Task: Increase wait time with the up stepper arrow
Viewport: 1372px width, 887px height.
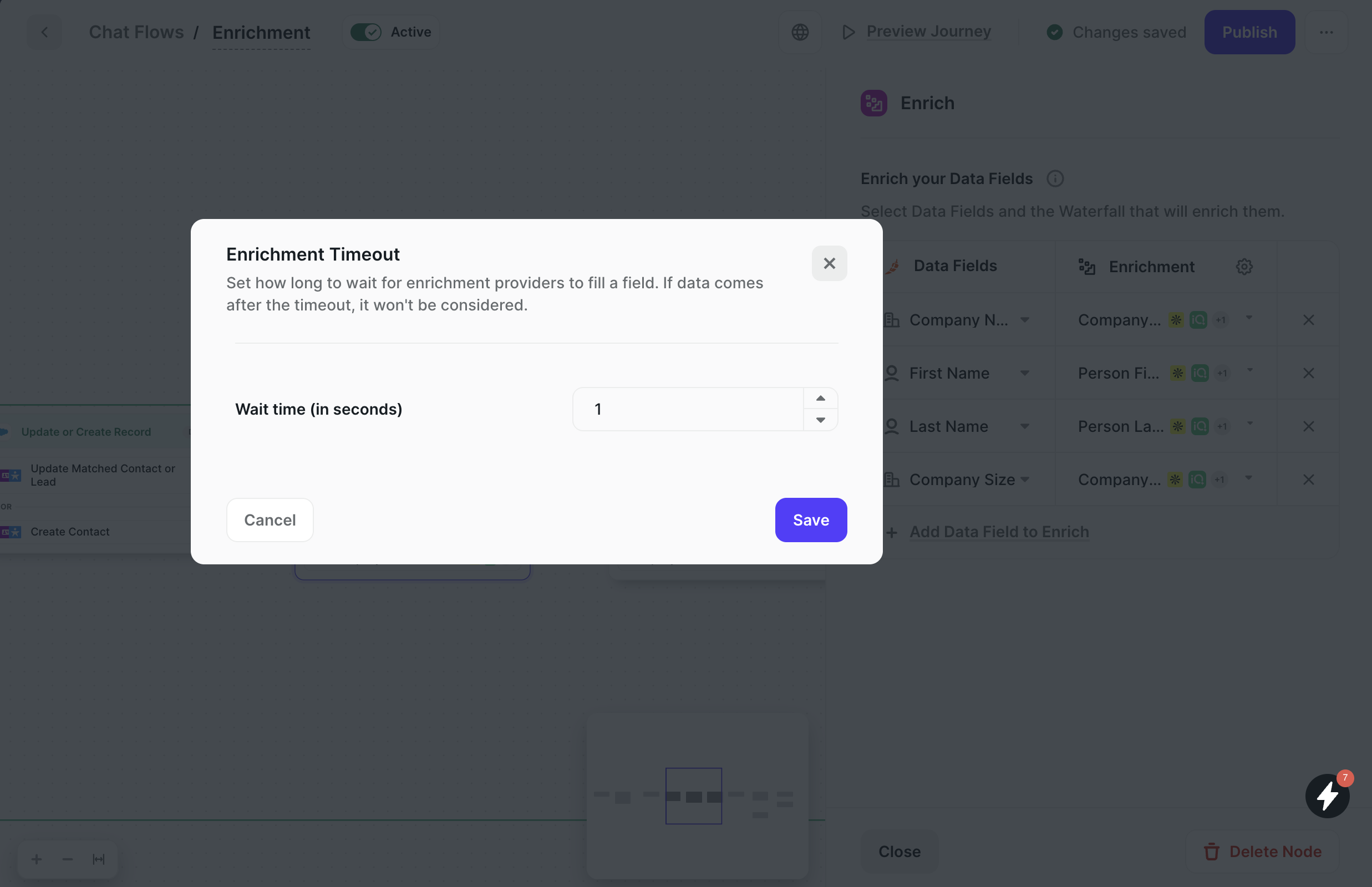Action: click(820, 397)
